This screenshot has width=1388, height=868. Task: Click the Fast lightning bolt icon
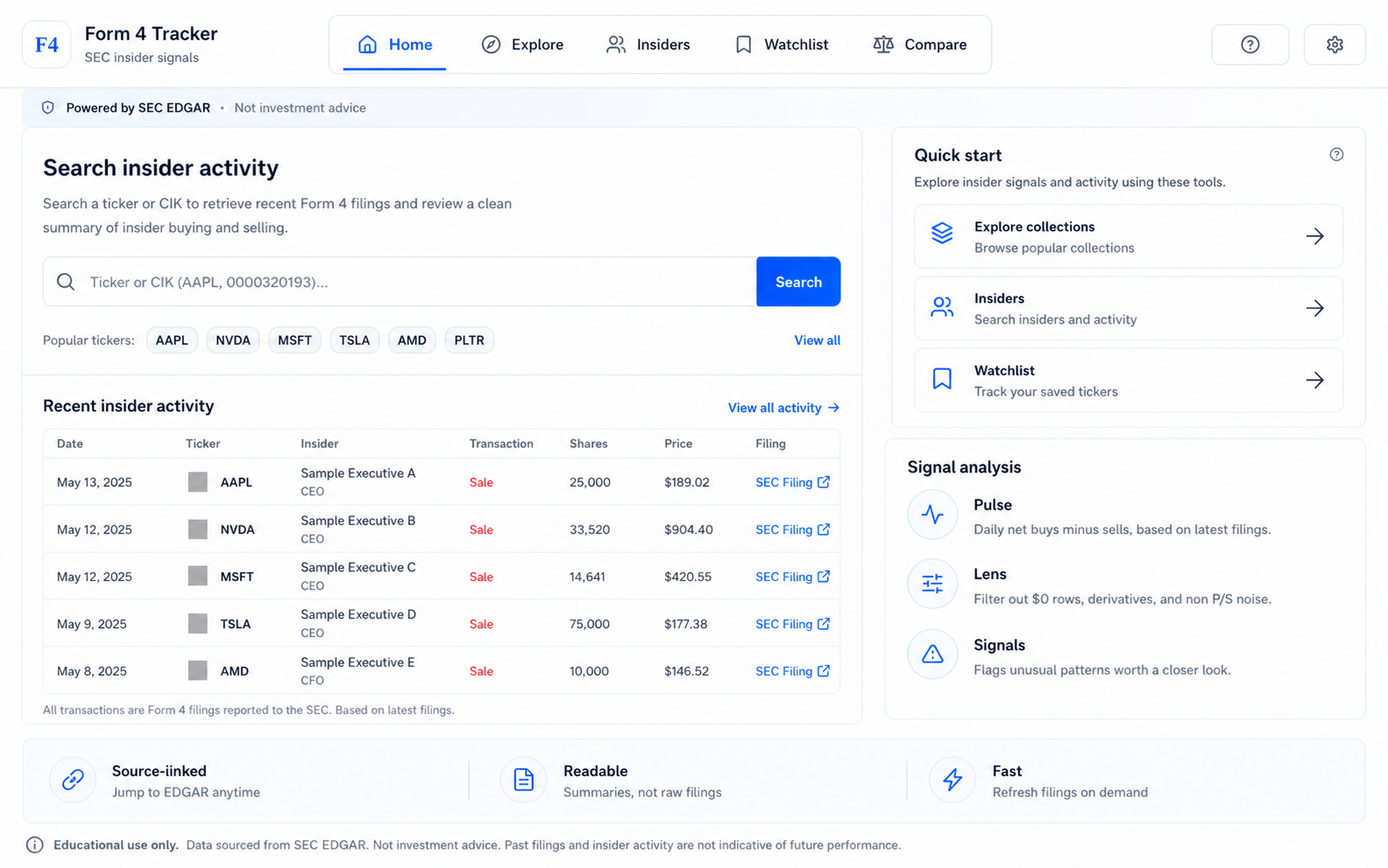point(952,780)
